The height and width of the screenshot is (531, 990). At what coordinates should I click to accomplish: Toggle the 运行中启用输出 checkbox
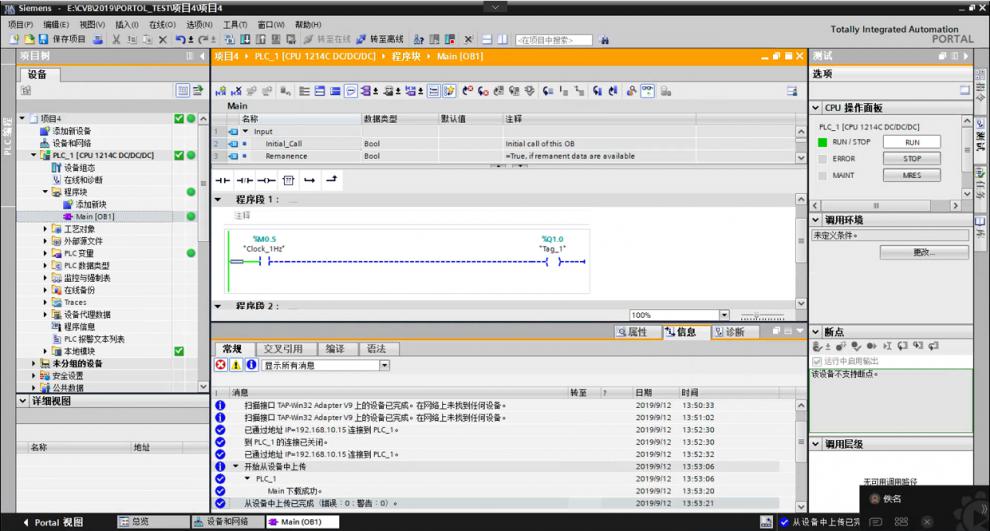point(816,361)
